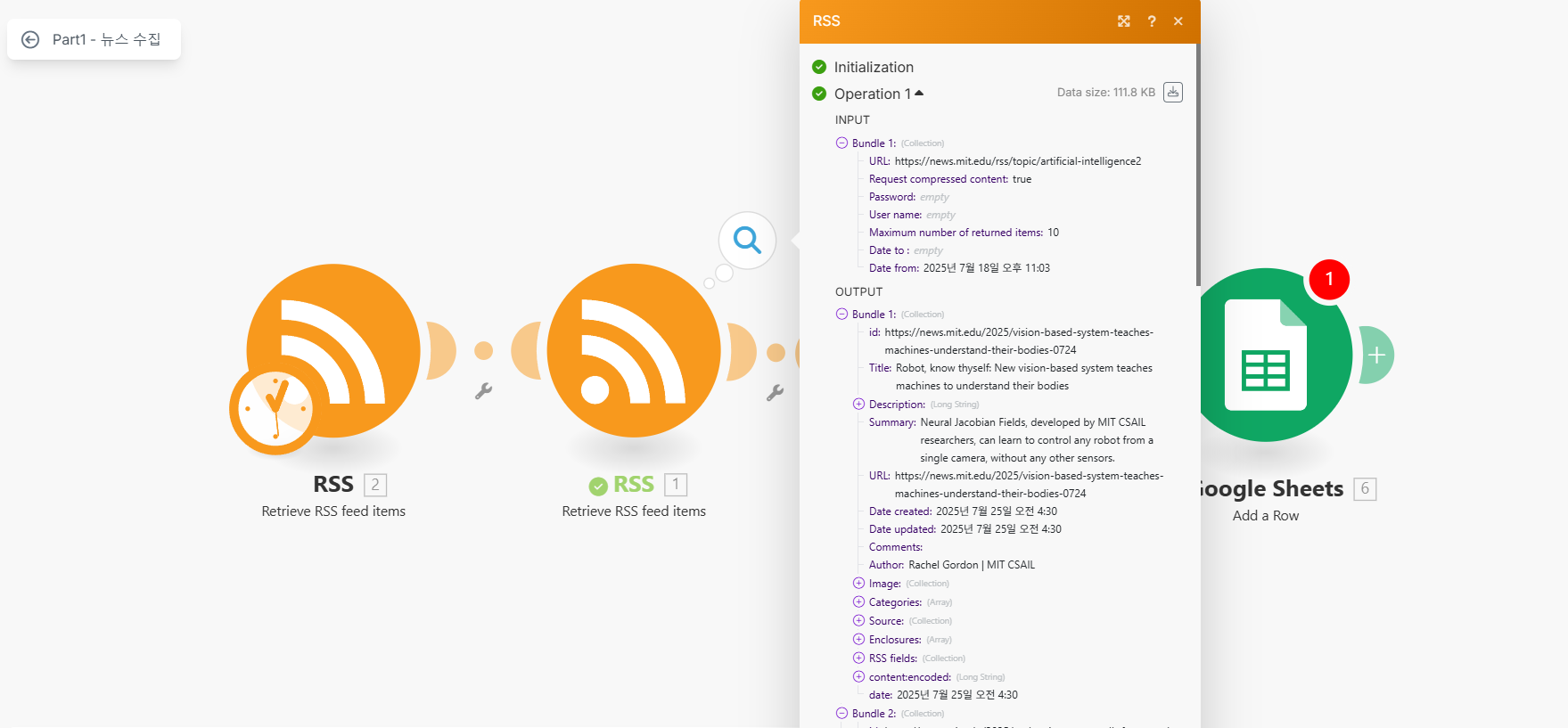Viewport: 1568px width, 728px height.
Task: Click the Title value Robot, know thyself
Action: [1024, 377]
